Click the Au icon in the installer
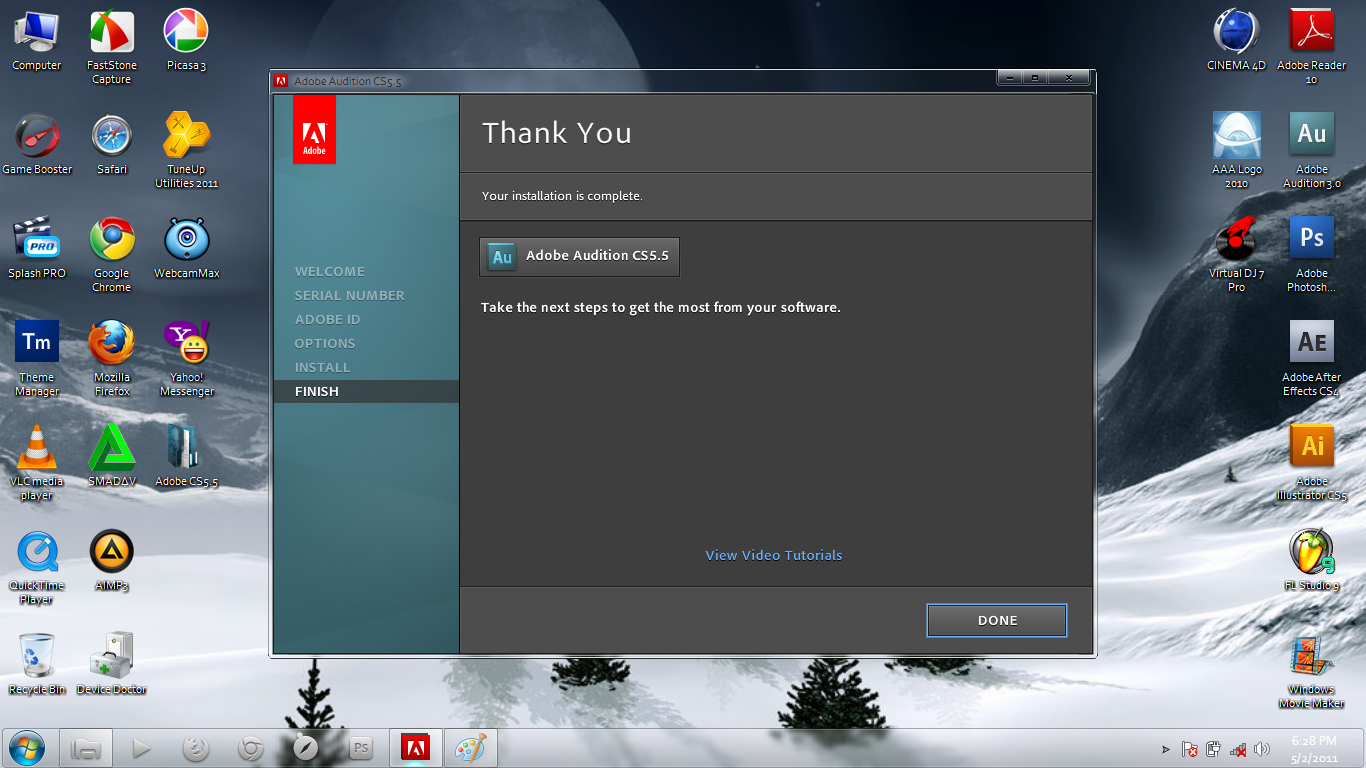The height and width of the screenshot is (768, 1366). pyautogui.click(x=502, y=257)
